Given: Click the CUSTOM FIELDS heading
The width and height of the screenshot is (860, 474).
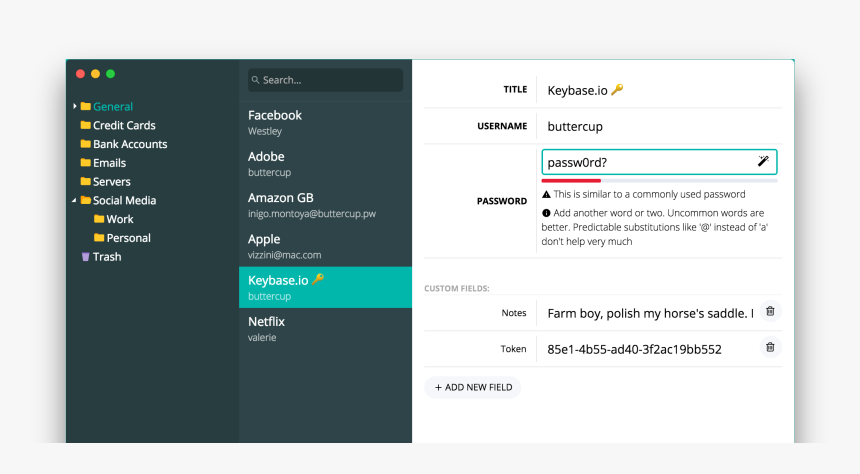Looking at the screenshot, I should click(x=457, y=288).
